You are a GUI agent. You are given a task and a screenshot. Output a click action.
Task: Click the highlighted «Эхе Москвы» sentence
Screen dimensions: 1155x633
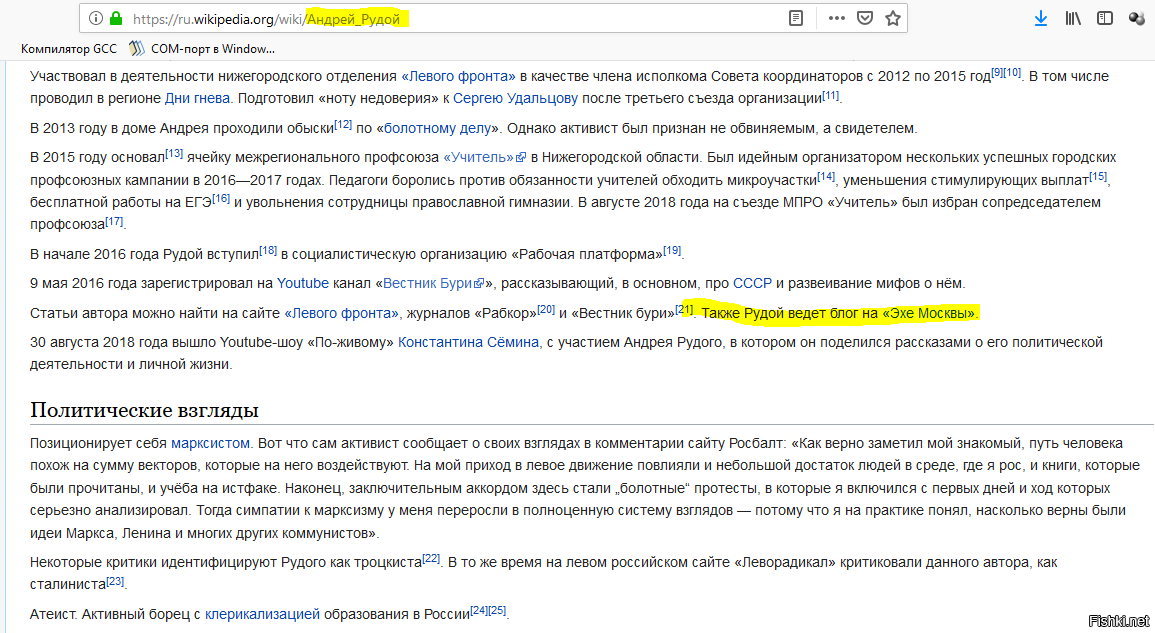pyautogui.click(x=840, y=314)
